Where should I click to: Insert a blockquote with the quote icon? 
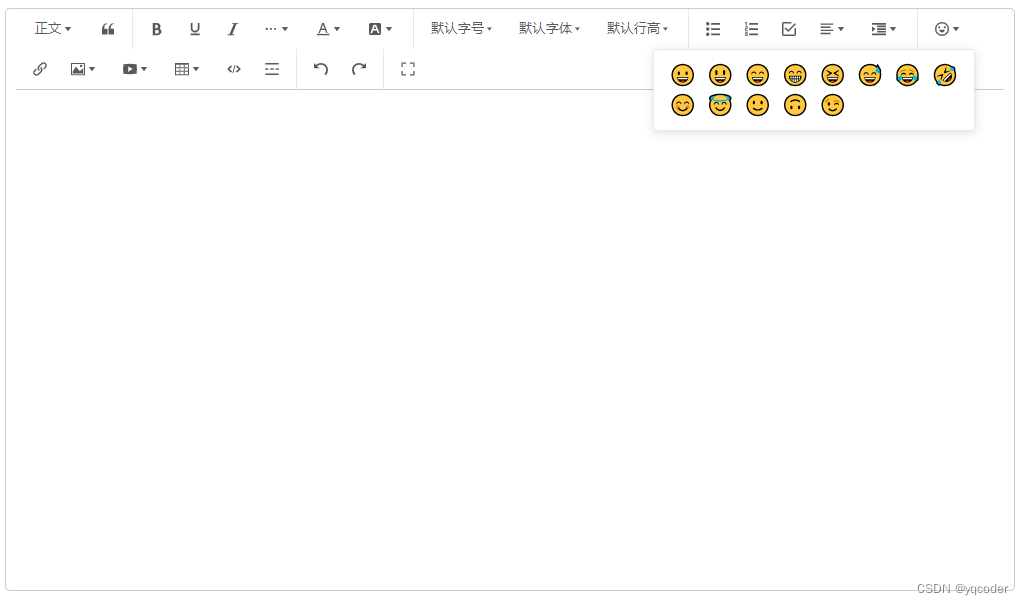click(x=108, y=29)
